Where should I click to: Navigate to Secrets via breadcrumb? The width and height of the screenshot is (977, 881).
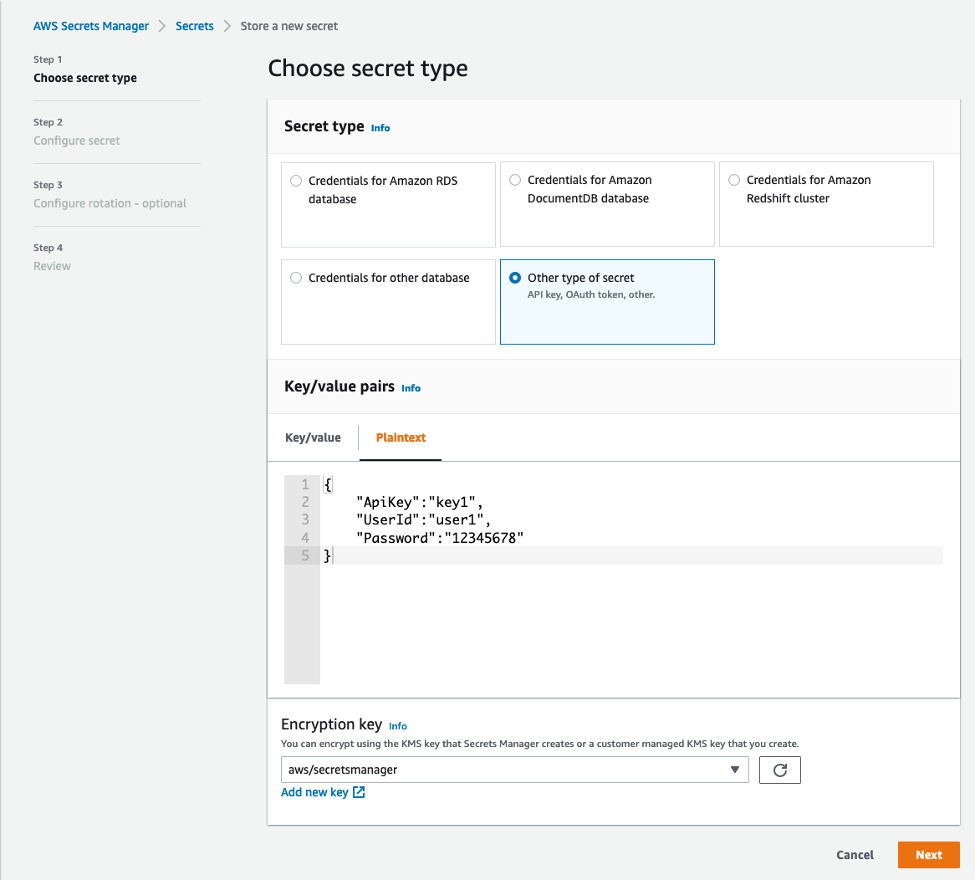click(194, 26)
